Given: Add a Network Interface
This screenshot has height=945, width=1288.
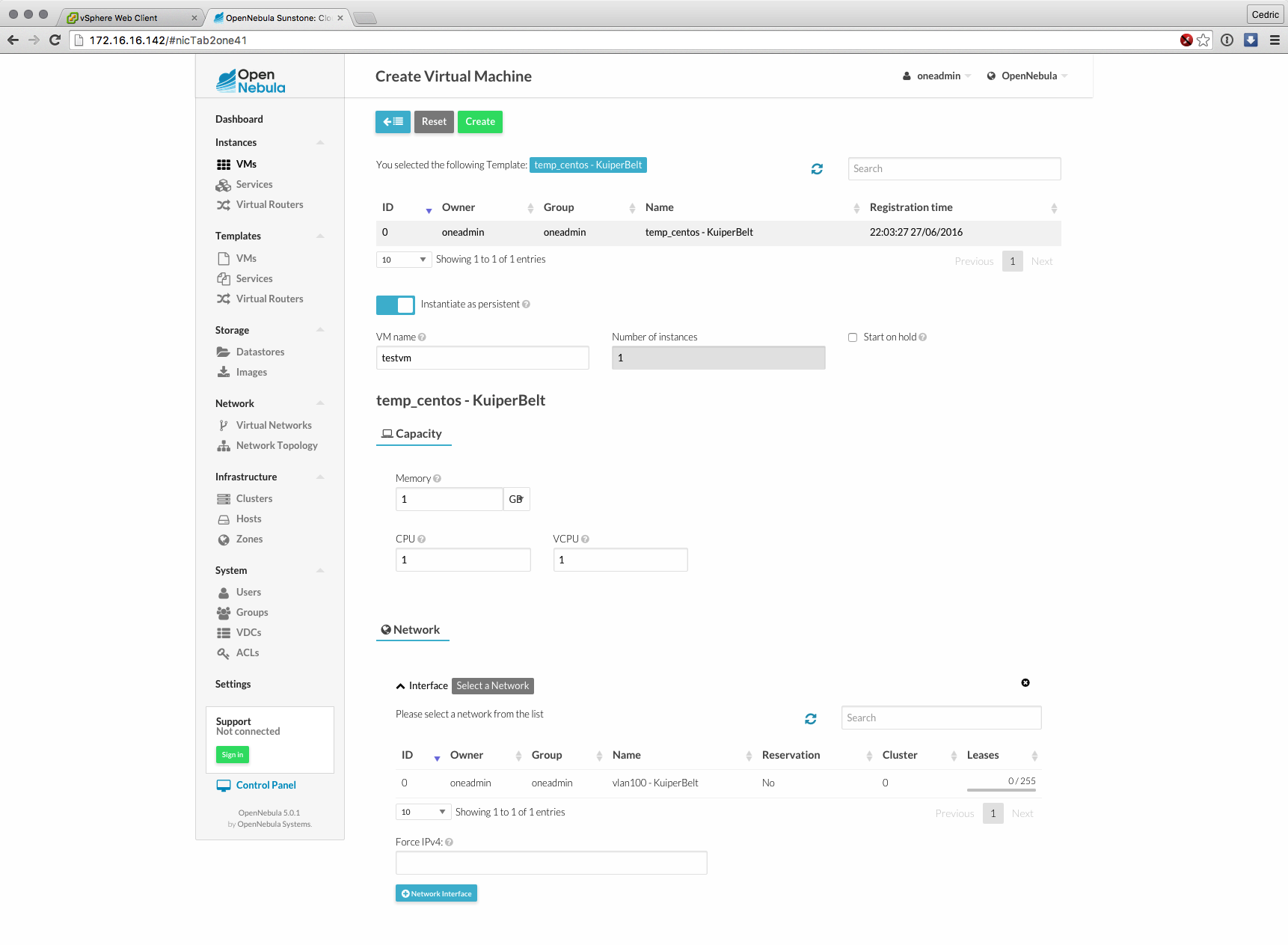Looking at the screenshot, I should 436,893.
